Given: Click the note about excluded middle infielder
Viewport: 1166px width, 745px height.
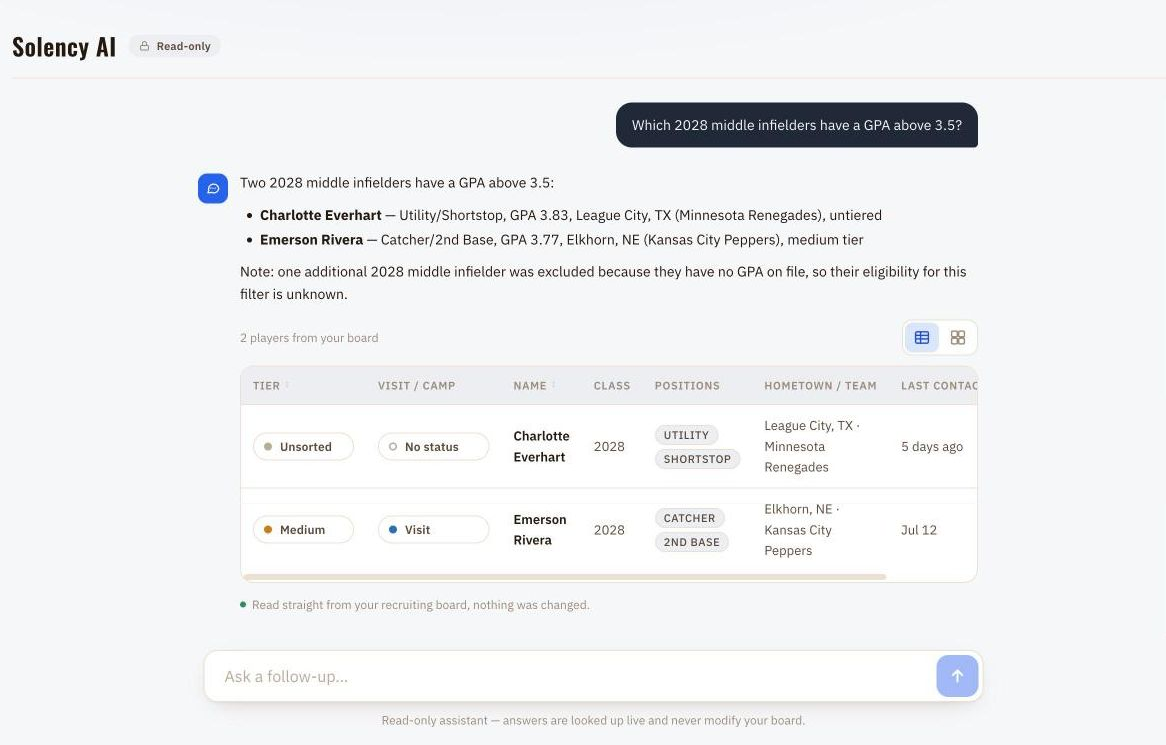Looking at the screenshot, I should [x=603, y=283].
